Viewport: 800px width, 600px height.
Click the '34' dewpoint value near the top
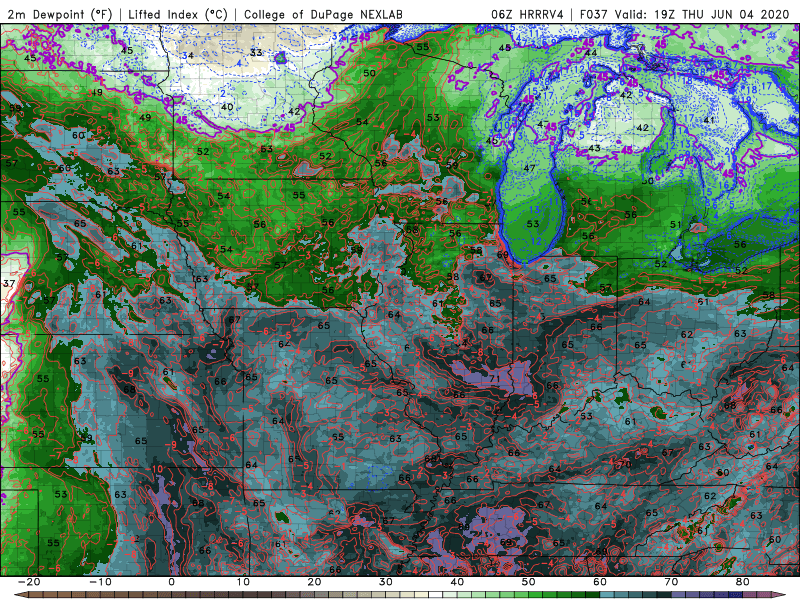point(188,55)
